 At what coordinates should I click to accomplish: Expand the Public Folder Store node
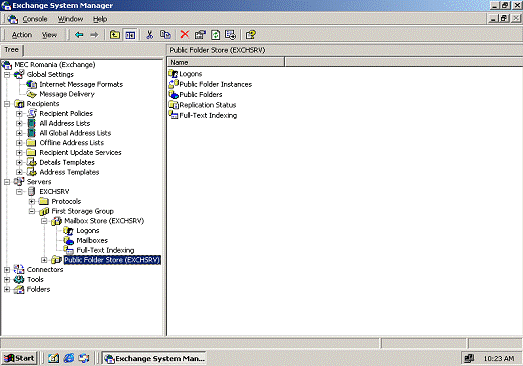coord(44,260)
